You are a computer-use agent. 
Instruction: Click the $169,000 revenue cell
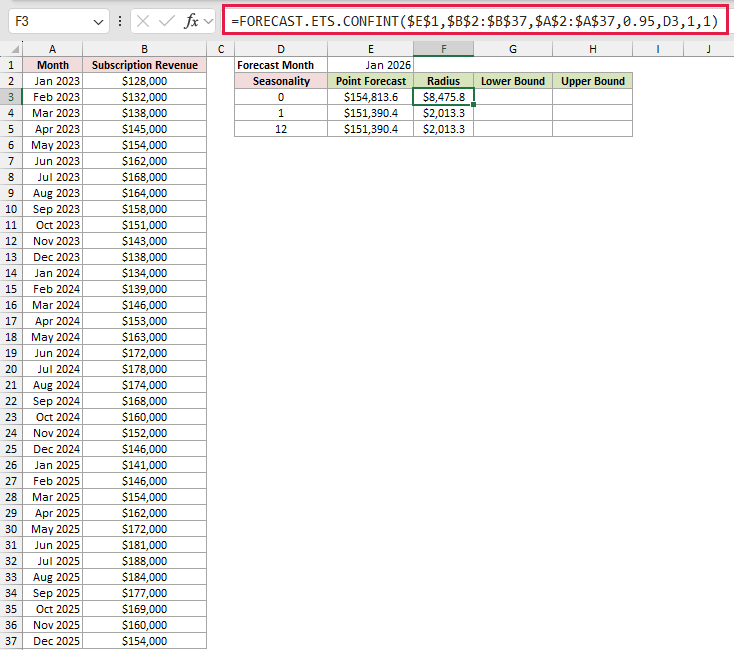[x=144, y=609]
